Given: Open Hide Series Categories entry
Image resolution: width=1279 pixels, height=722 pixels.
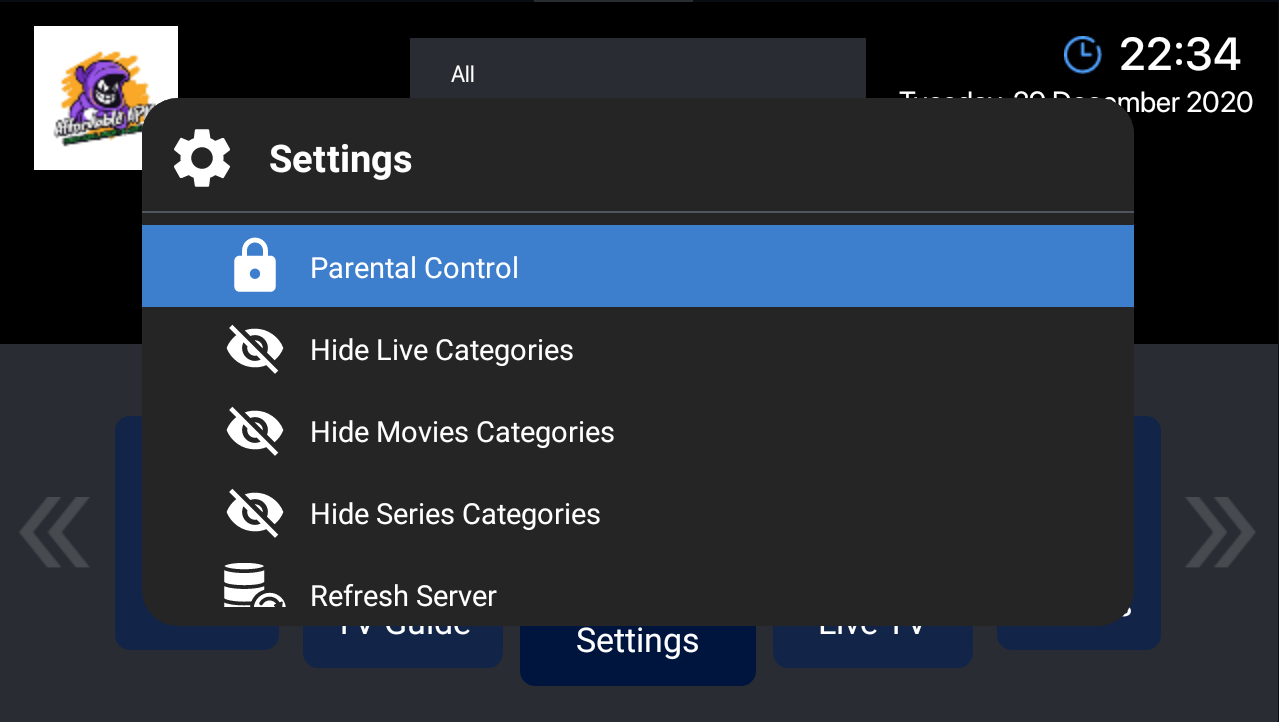Looking at the screenshot, I should click(455, 514).
